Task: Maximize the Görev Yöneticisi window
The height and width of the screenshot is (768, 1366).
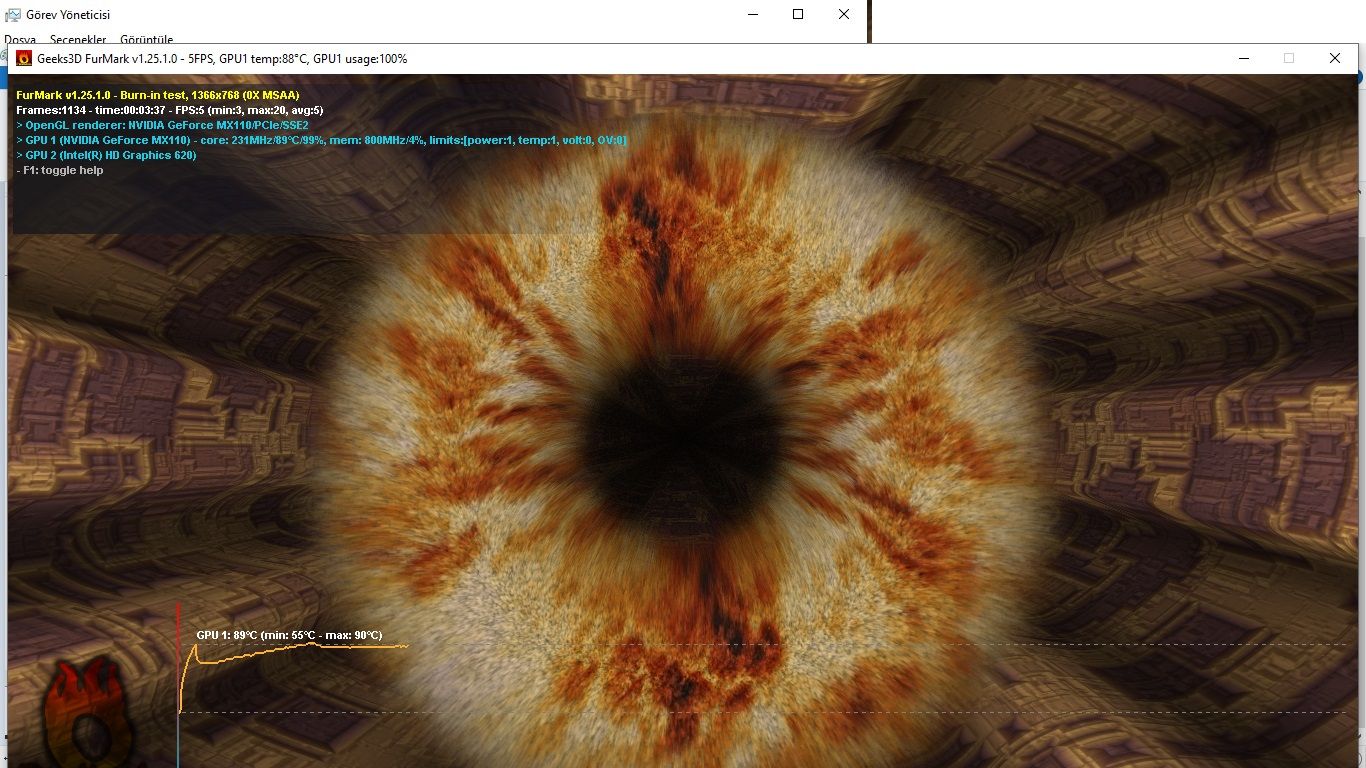Action: tap(798, 14)
